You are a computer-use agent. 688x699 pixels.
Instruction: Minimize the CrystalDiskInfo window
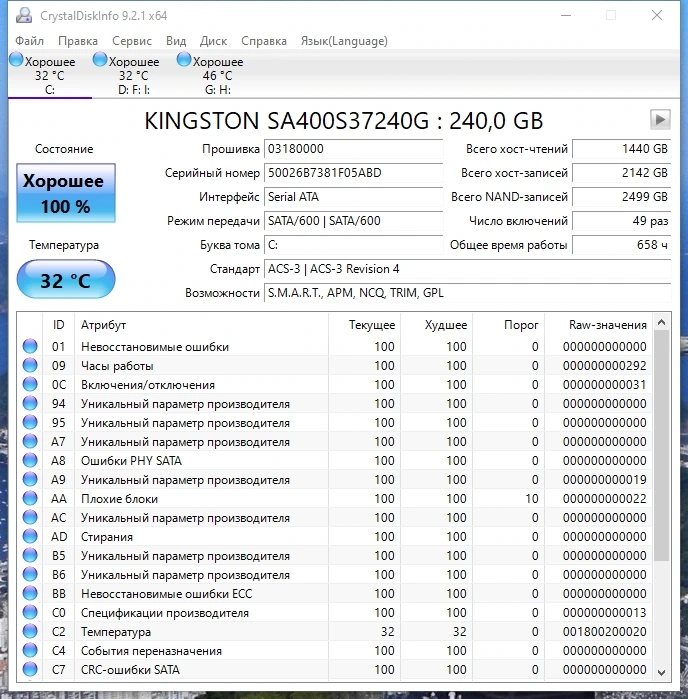click(x=566, y=15)
